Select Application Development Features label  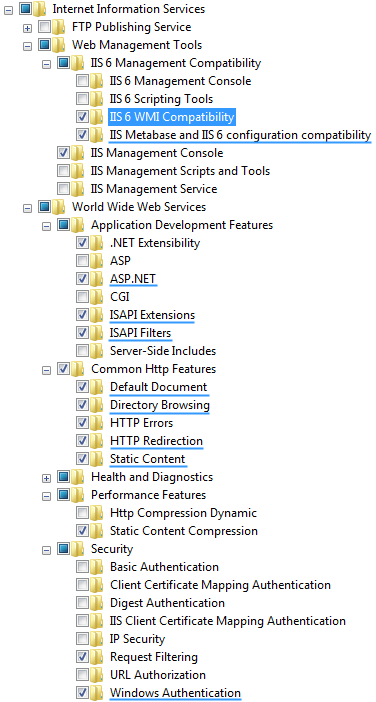[x=182, y=225]
